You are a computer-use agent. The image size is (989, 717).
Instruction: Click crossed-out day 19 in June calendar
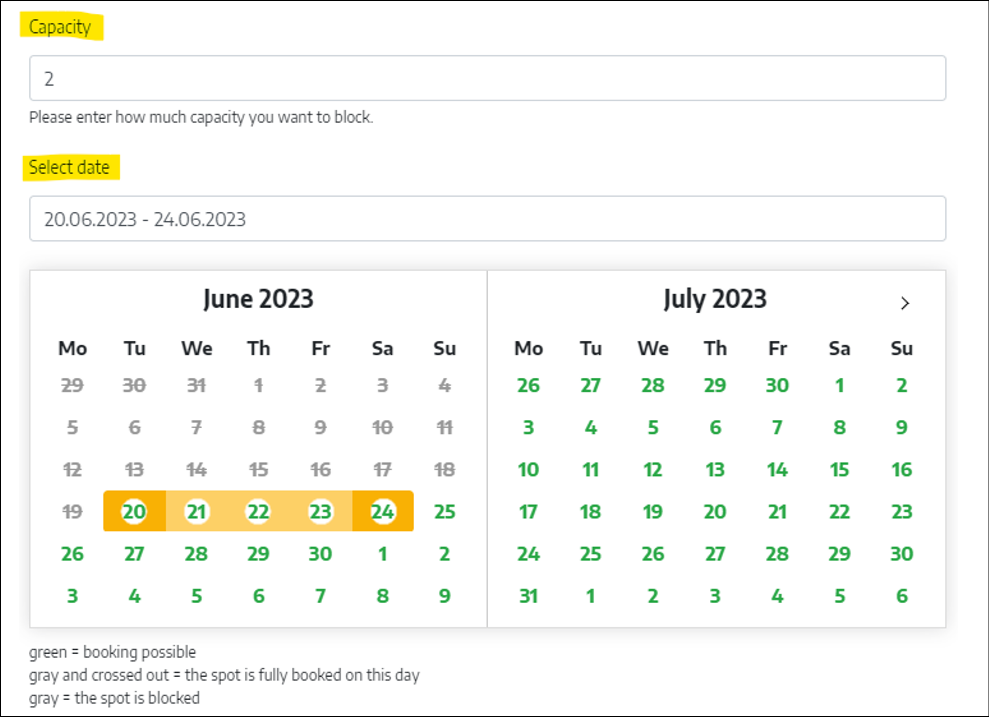[72, 512]
